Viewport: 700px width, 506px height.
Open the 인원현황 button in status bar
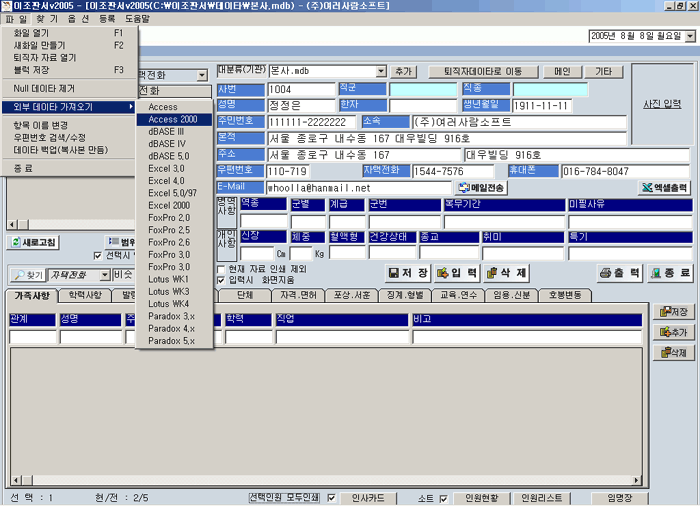click(x=481, y=498)
